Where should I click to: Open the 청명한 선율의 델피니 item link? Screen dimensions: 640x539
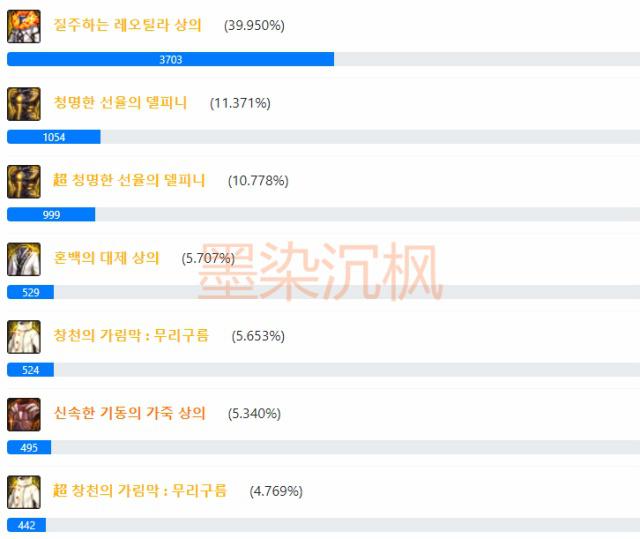[120, 102]
